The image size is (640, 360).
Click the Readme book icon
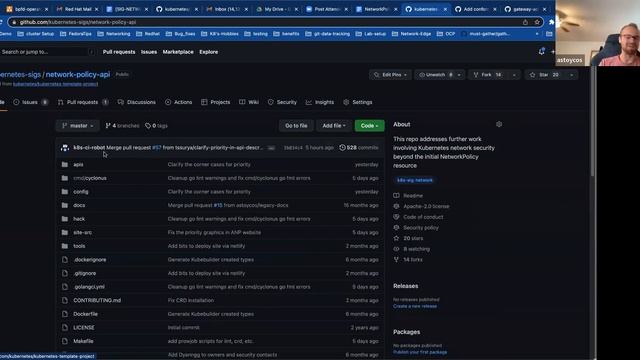[396, 196]
